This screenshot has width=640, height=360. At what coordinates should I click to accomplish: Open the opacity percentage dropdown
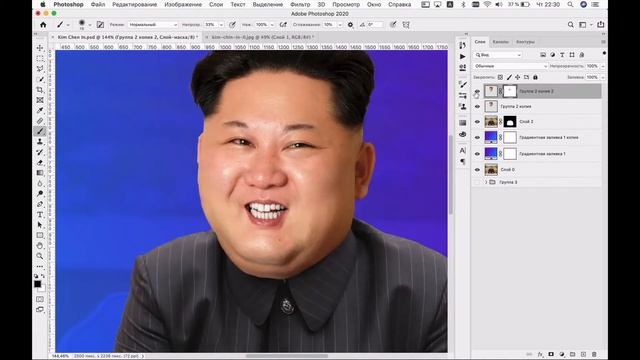[221, 24]
